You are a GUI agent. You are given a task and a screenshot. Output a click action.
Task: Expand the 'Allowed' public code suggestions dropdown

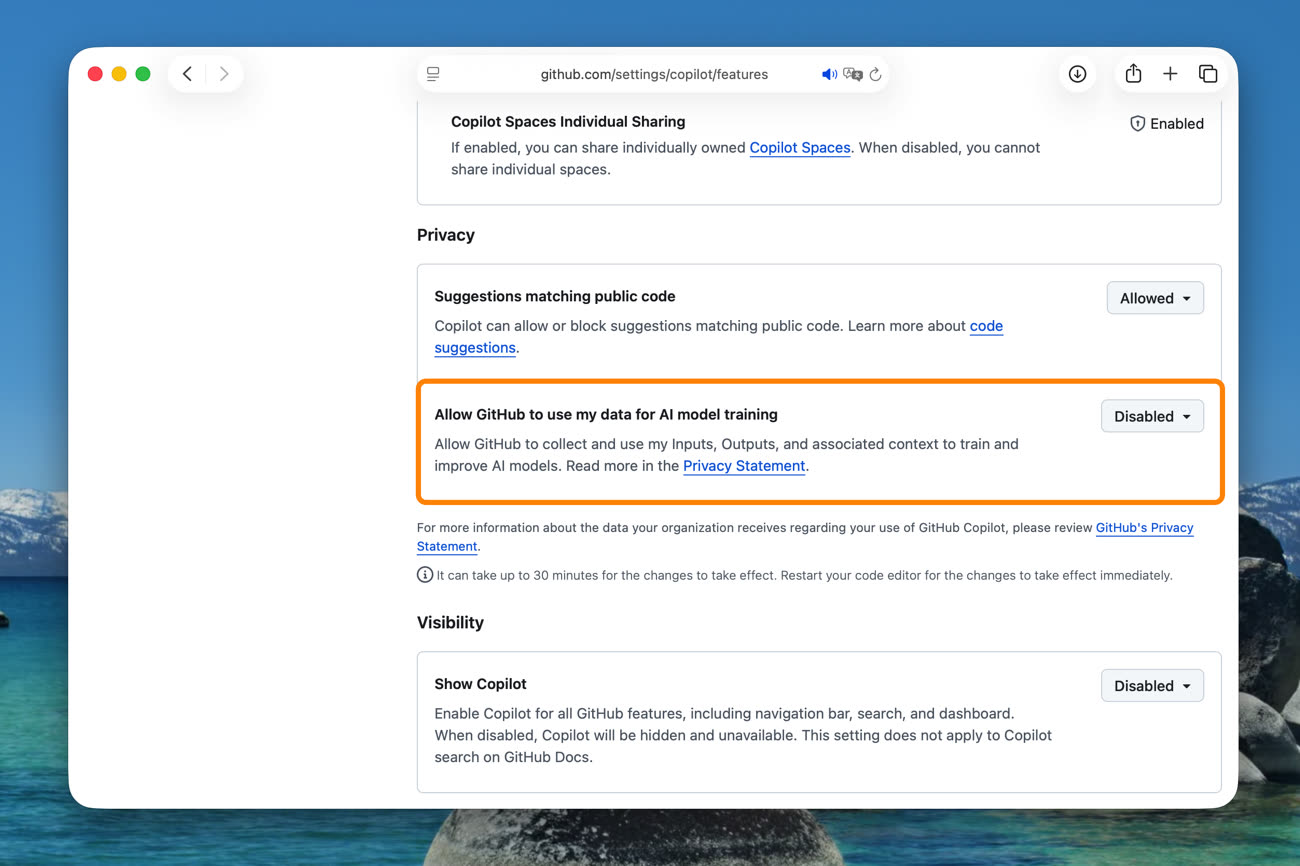1155,298
